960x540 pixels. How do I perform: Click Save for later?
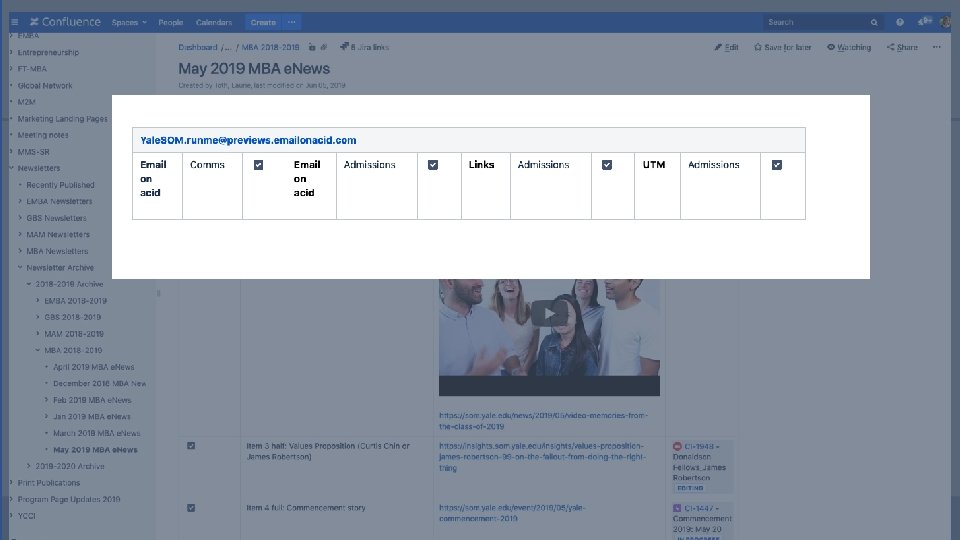point(782,47)
